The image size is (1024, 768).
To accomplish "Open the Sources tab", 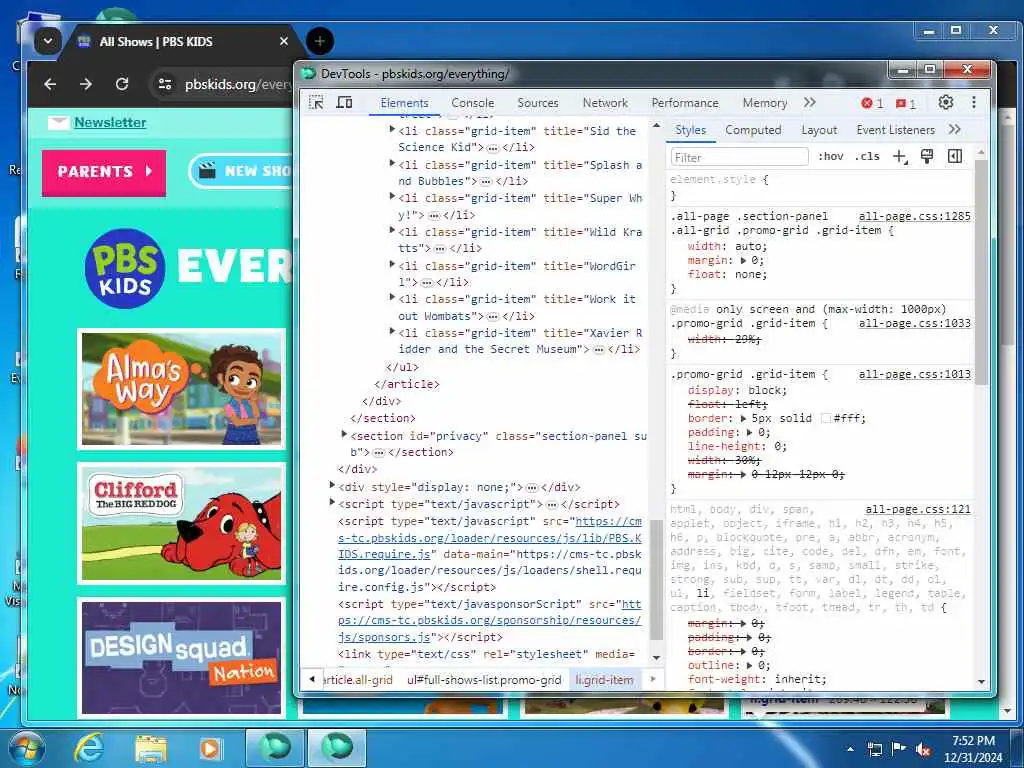I will 538,103.
